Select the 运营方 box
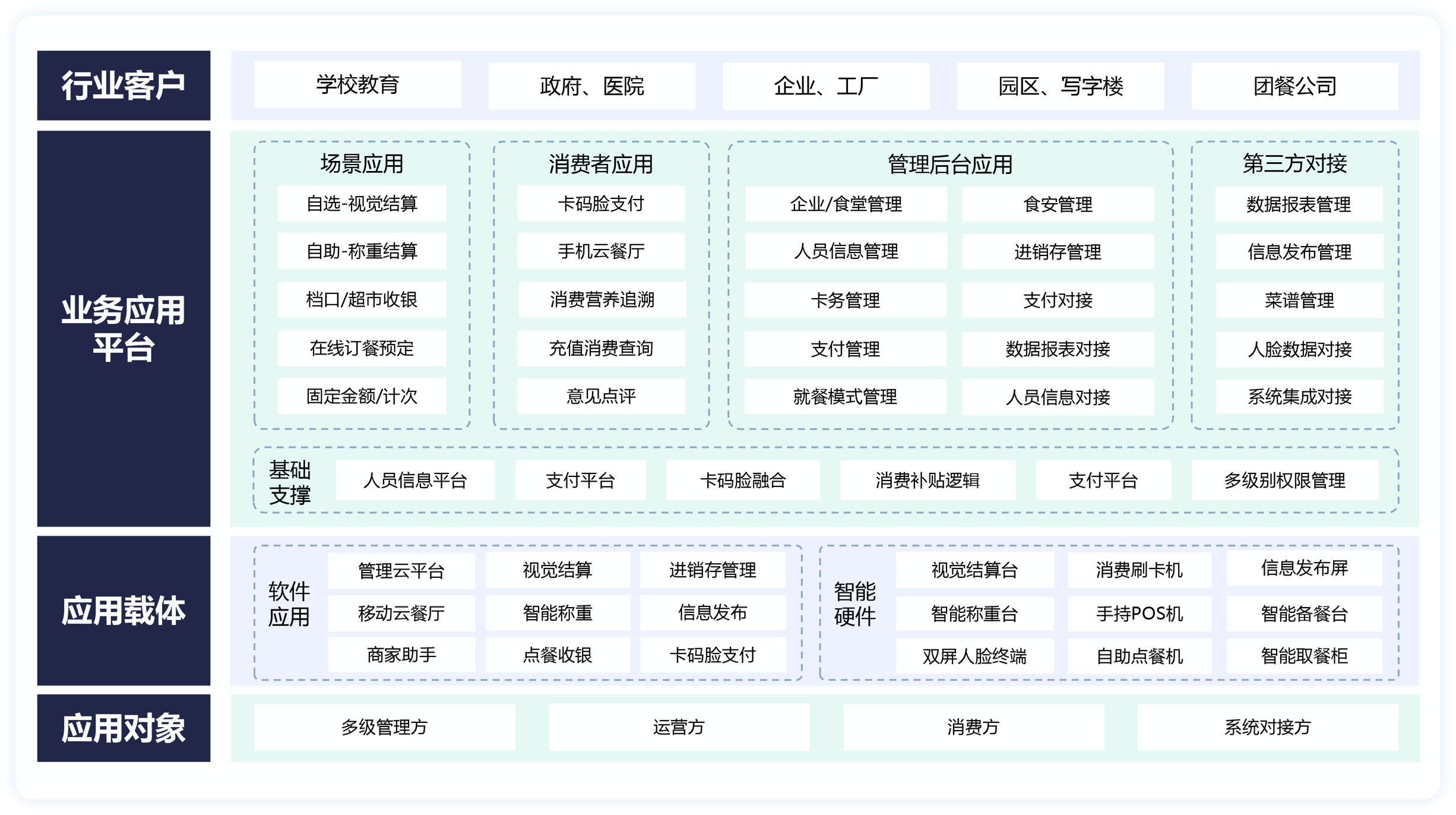Viewport: 1456px width, 815px height. pyautogui.click(x=679, y=727)
